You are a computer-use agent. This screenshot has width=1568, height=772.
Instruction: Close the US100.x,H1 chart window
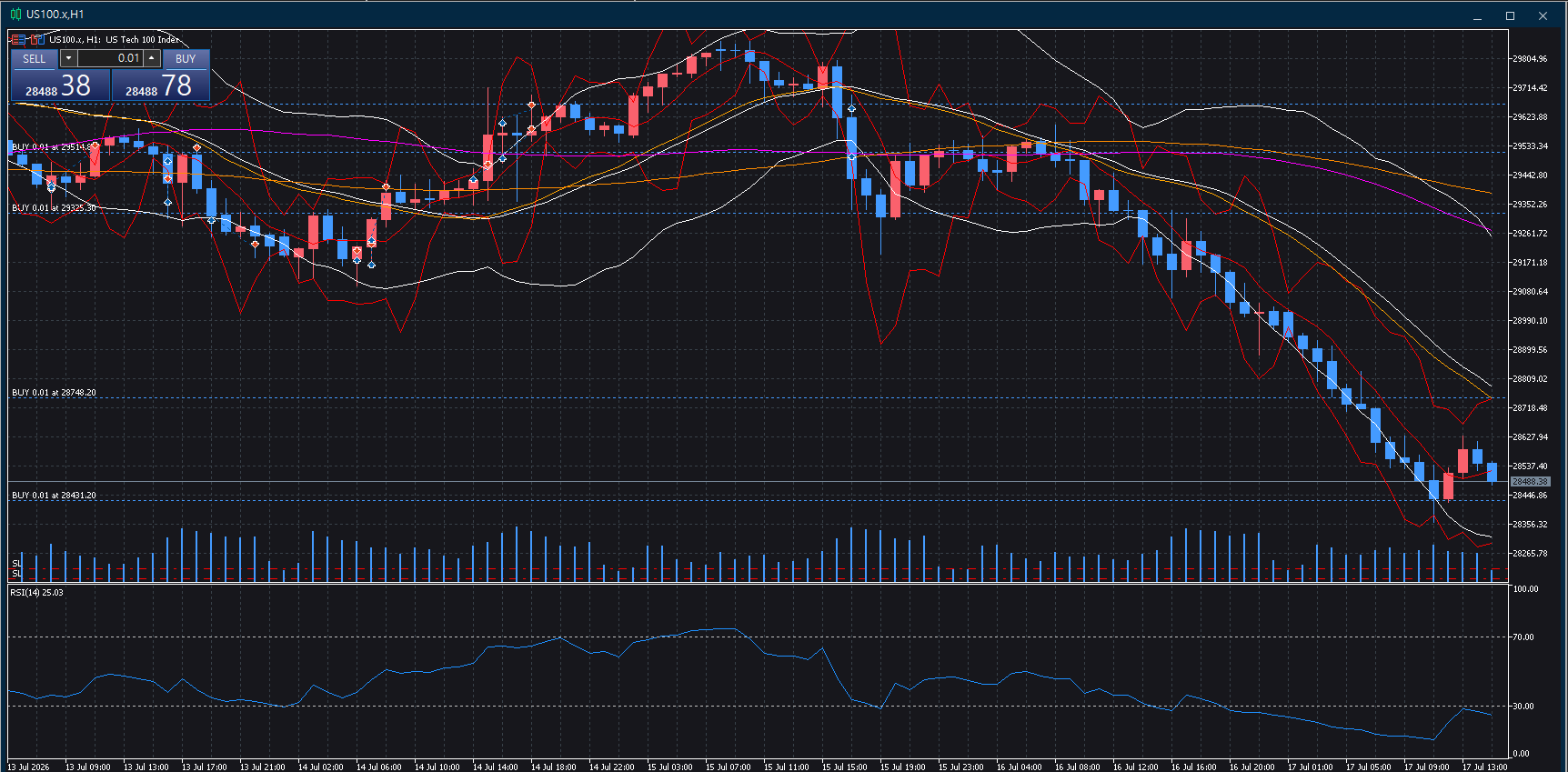1543,15
